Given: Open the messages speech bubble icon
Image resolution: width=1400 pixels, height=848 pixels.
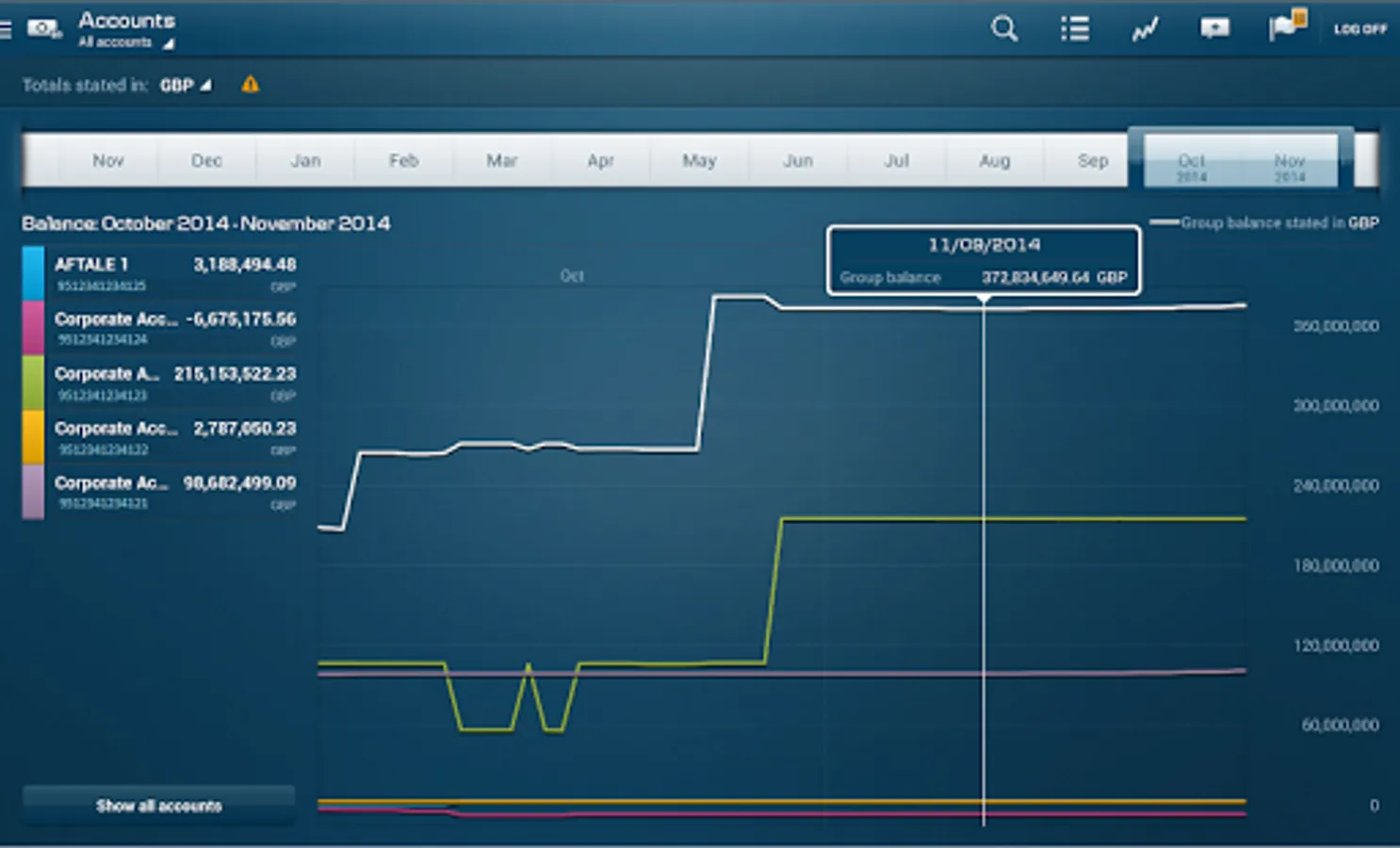Looking at the screenshot, I should 1214,28.
